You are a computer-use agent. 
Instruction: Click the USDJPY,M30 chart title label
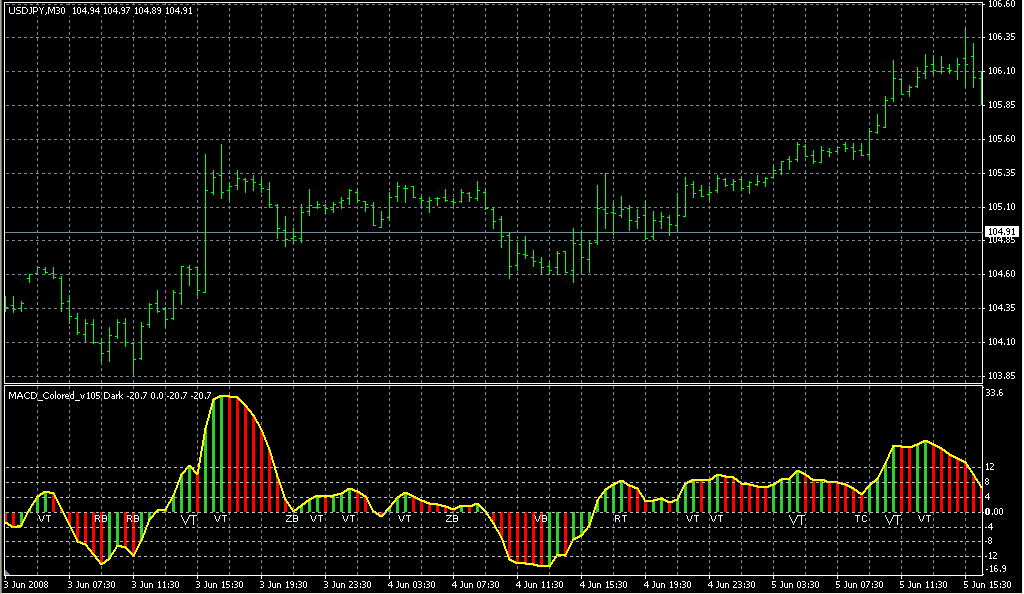[x=36, y=10]
